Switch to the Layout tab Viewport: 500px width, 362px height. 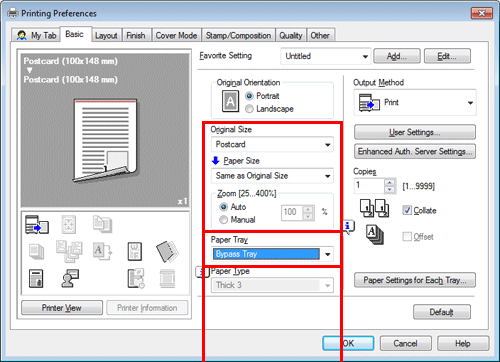[x=106, y=36]
